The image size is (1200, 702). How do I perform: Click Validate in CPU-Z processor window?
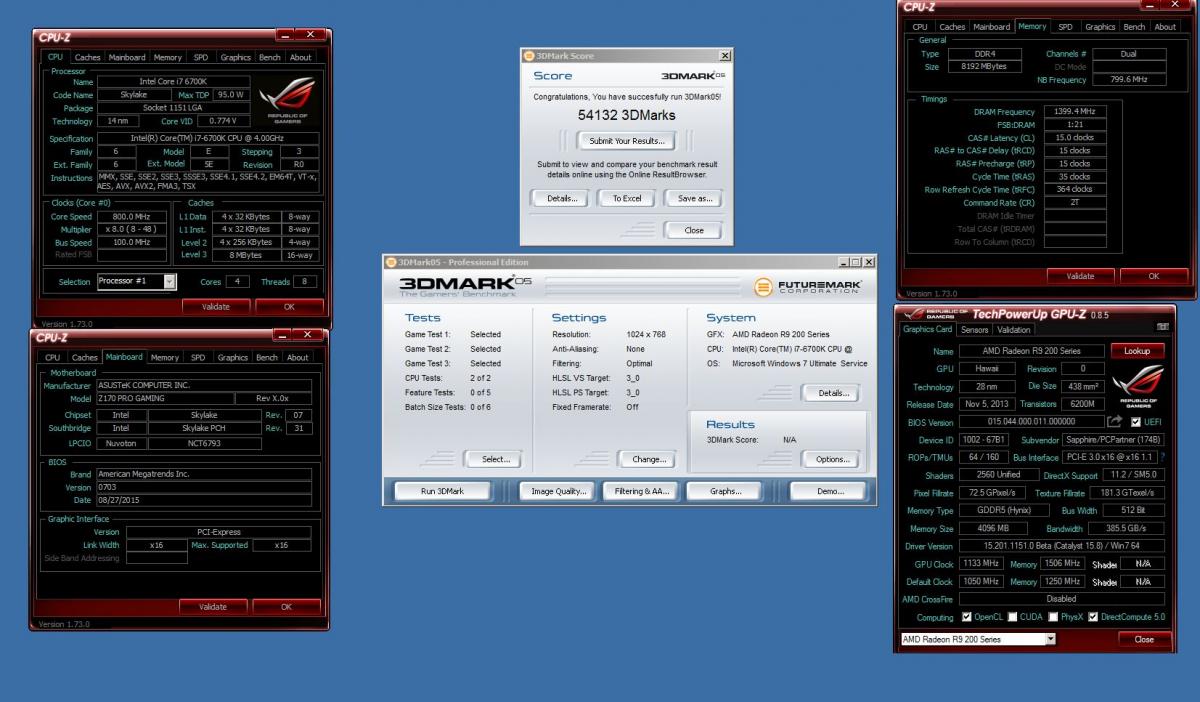pyautogui.click(x=214, y=307)
